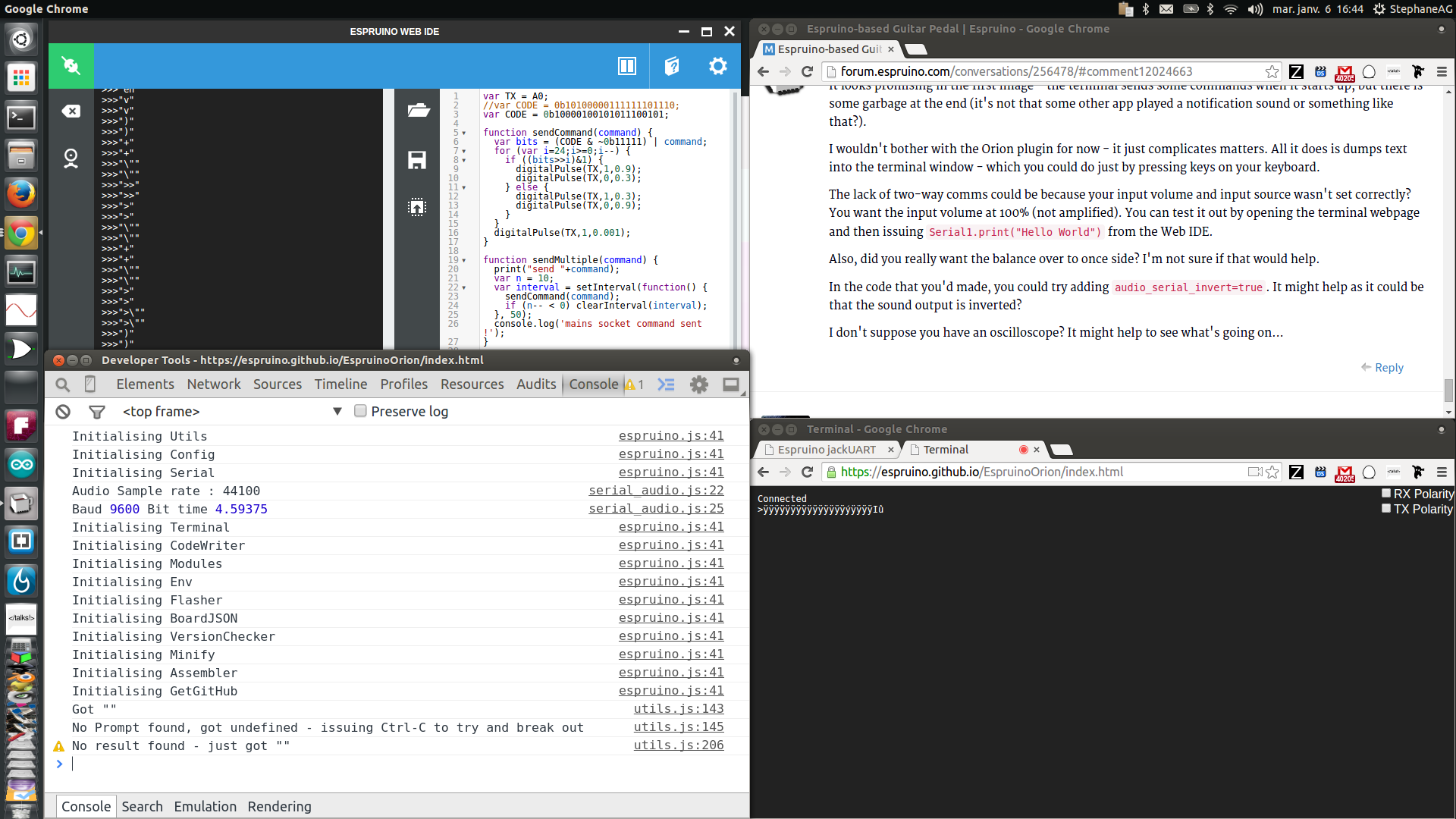Screen dimensions: 1456x819
Task: Bookmark the forum page with the star icon
Action: 1272,71
